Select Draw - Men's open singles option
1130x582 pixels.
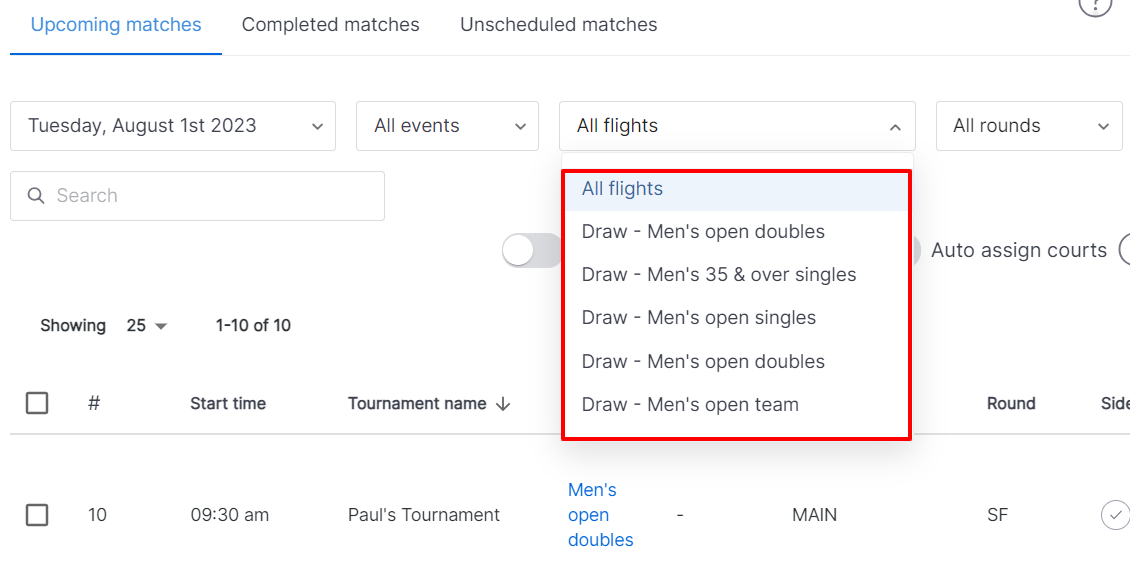(x=737, y=318)
